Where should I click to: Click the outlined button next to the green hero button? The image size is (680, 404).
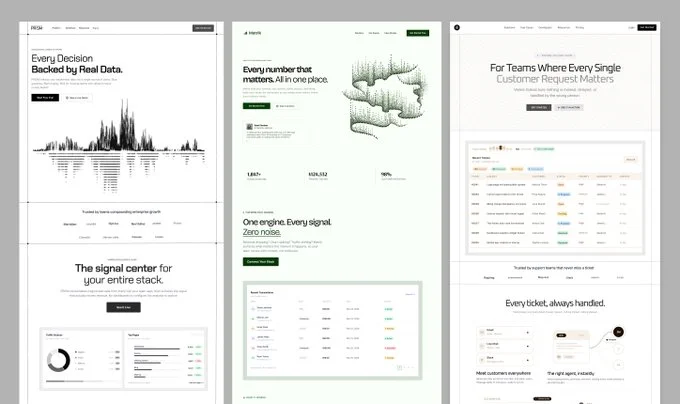click(285, 106)
